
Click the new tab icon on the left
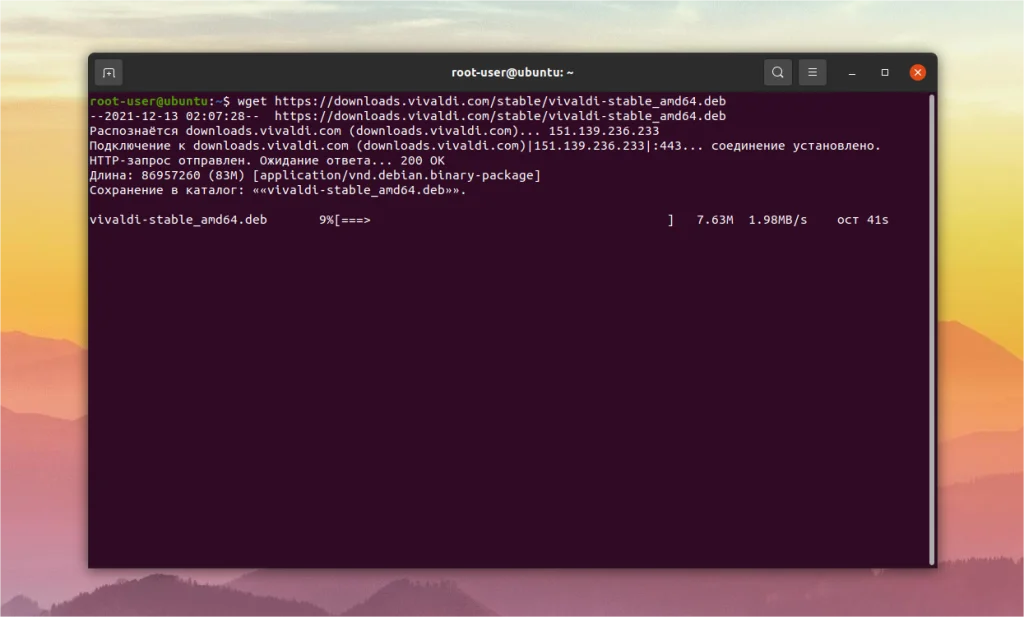[108, 72]
